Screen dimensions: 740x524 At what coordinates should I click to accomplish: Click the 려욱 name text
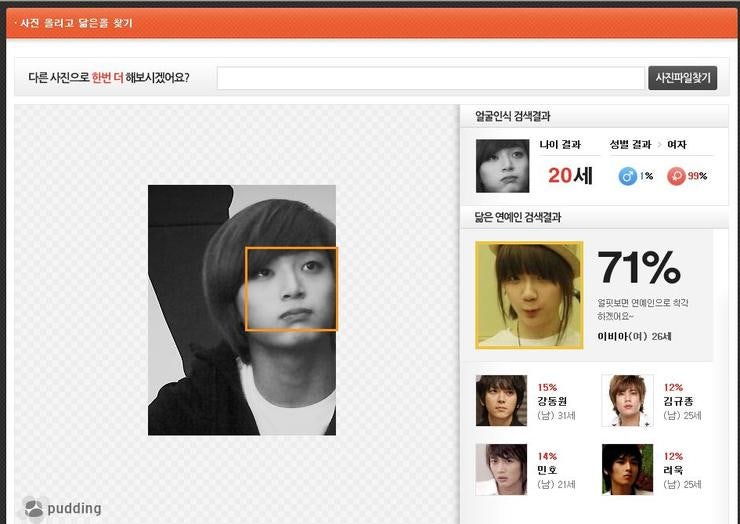point(673,470)
